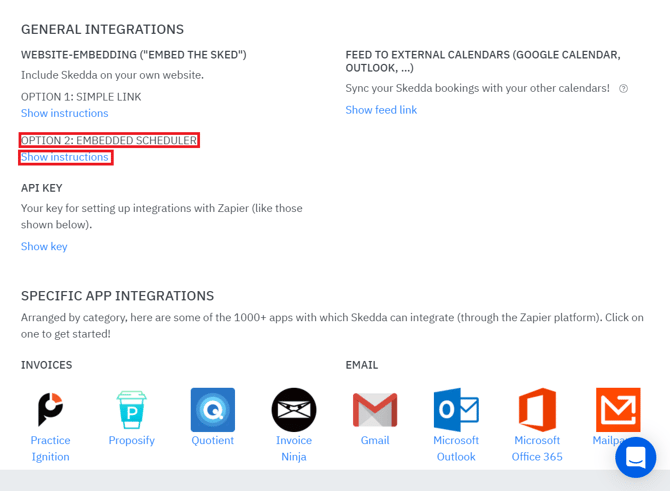Click the Practice Ignition logo icon
The image size is (670, 491).
[50, 409]
